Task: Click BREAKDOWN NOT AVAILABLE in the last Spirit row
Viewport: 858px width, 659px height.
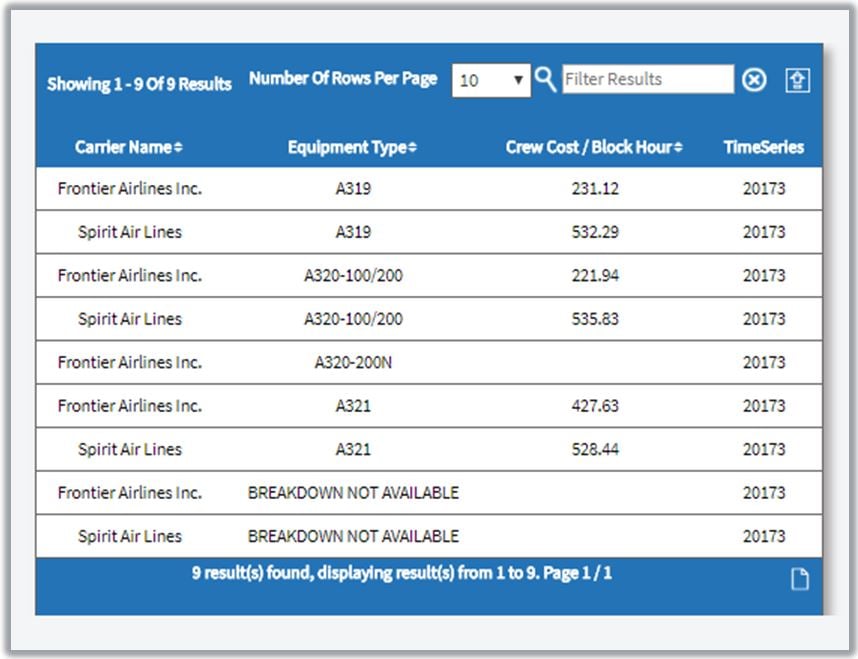Action: (x=353, y=536)
